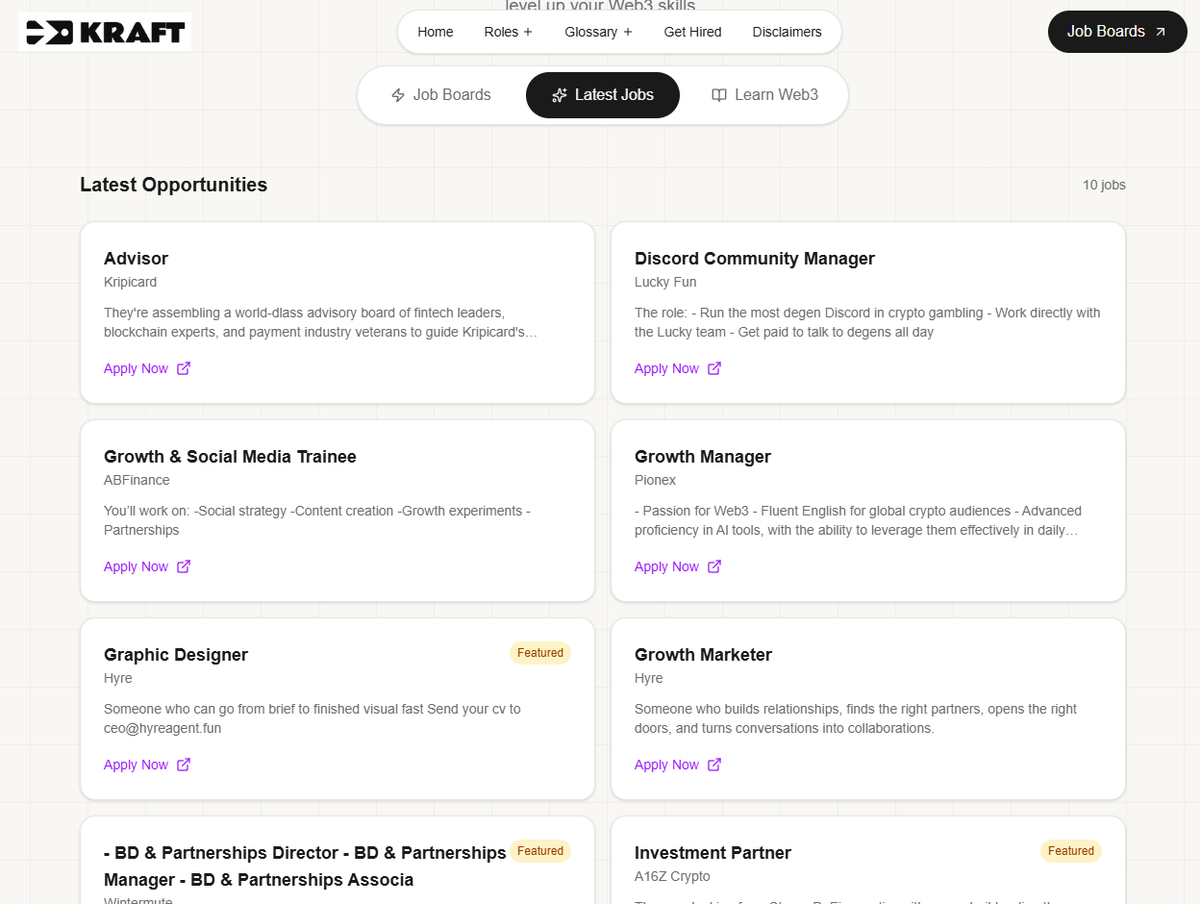
Task: Click the arrow icon in Job Boards button
Action: 1160,32
